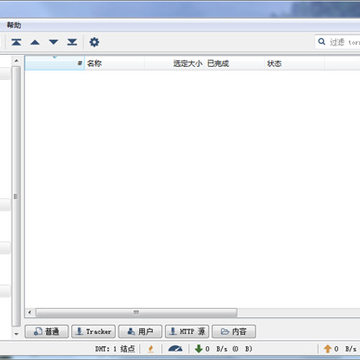Image resolution: width=360 pixels, height=360 pixels.
Task: Open the 帮助 (Help) menu
Action: [x=14, y=25]
